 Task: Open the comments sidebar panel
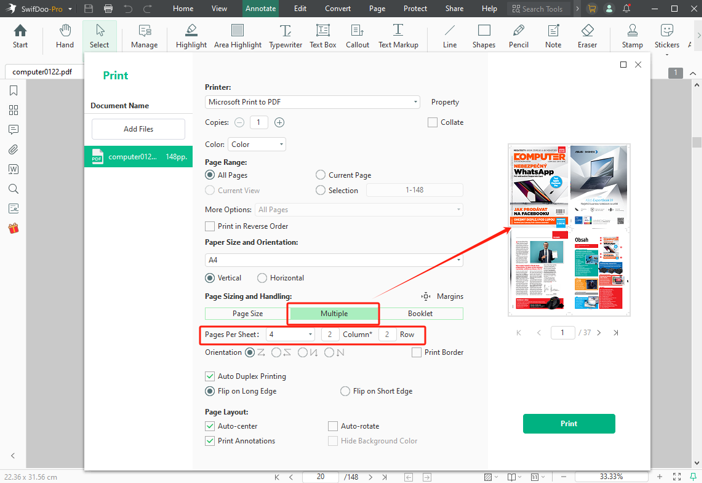(x=13, y=130)
